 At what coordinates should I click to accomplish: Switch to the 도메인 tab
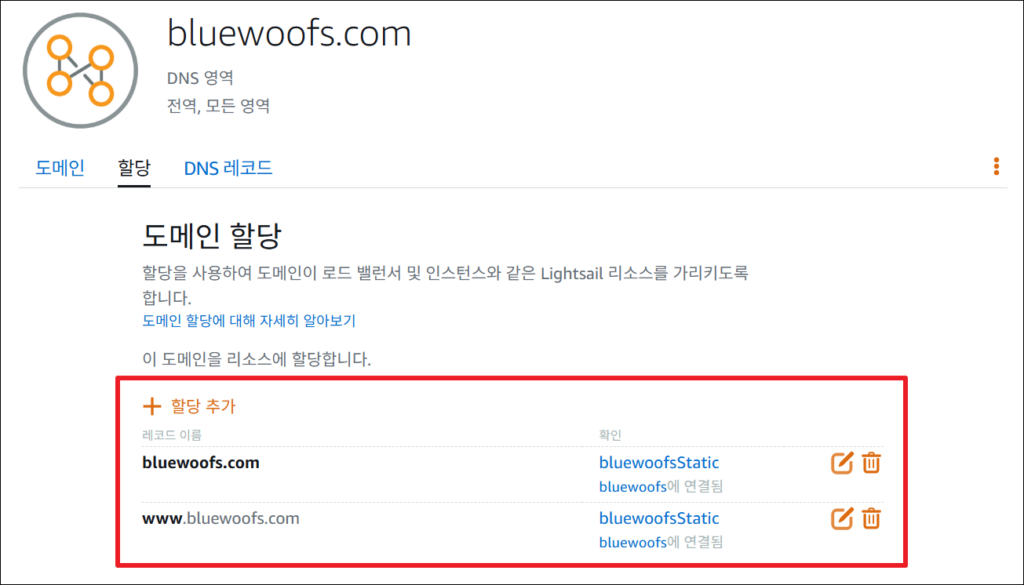[x=60, y=168]
